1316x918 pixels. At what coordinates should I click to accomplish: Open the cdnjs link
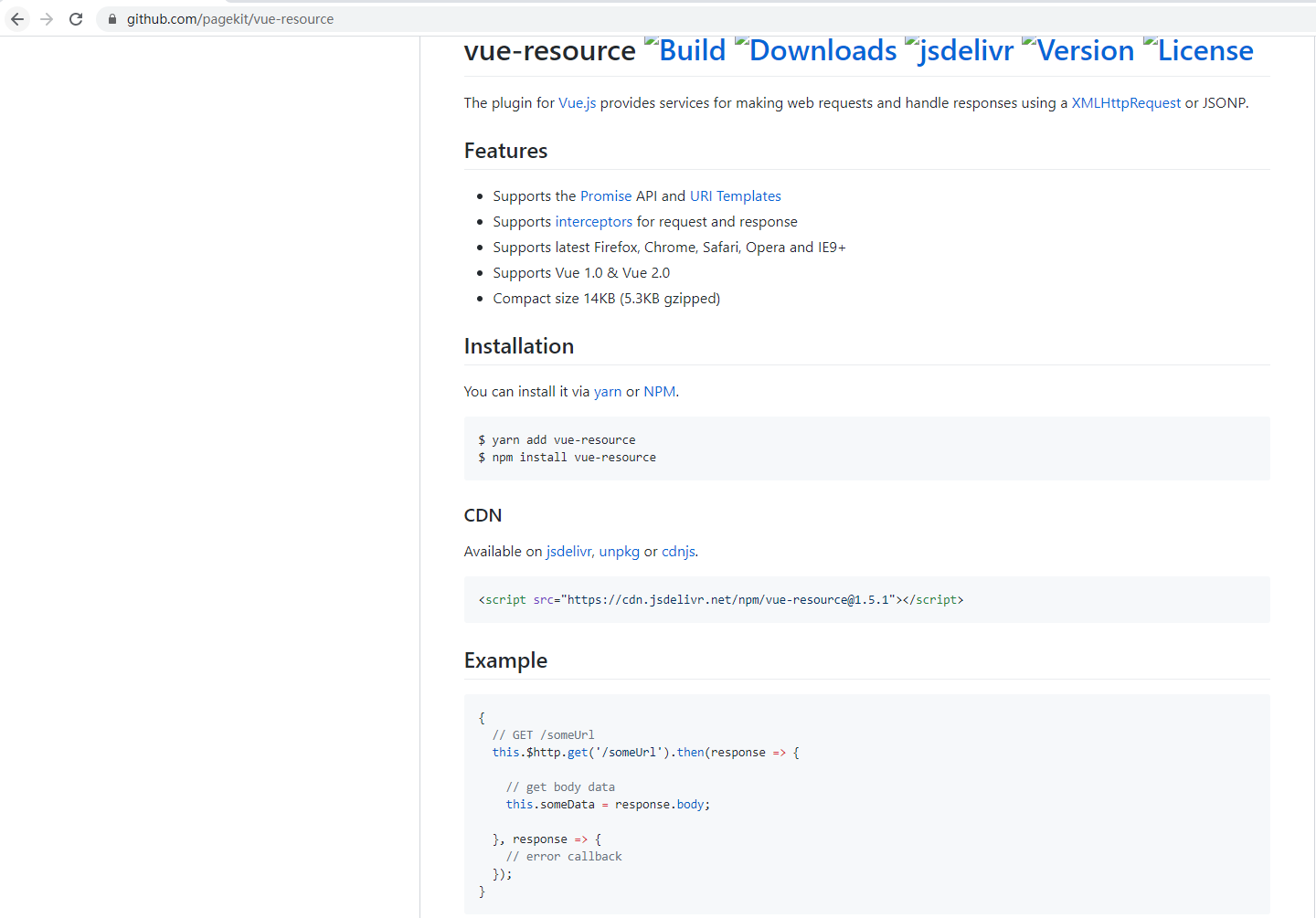[x=678, y=552]
